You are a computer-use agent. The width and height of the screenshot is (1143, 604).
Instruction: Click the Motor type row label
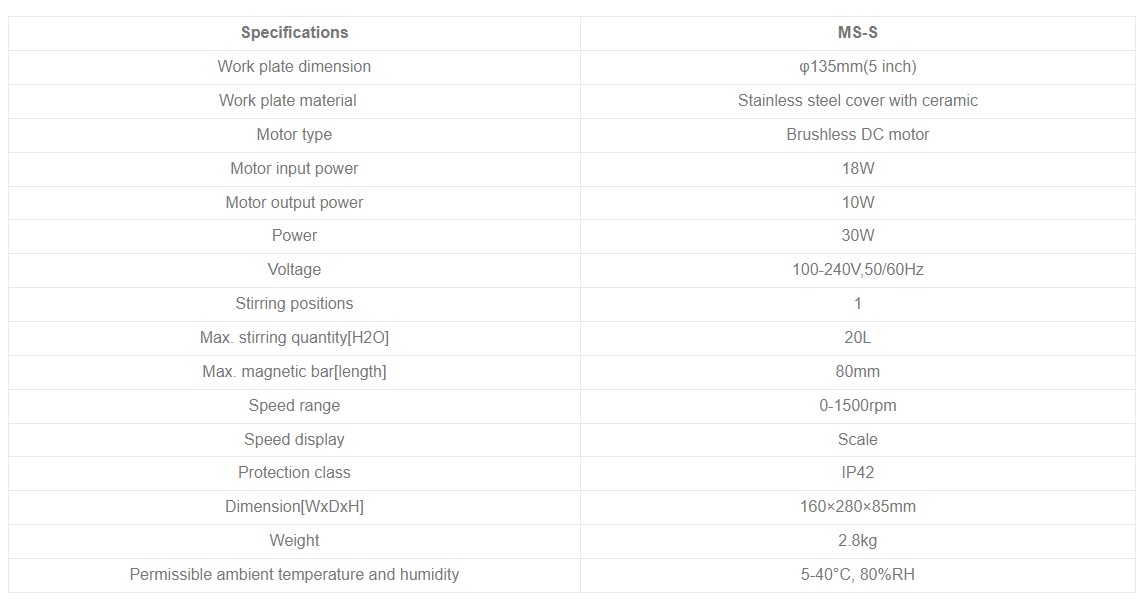coord(294,135)
